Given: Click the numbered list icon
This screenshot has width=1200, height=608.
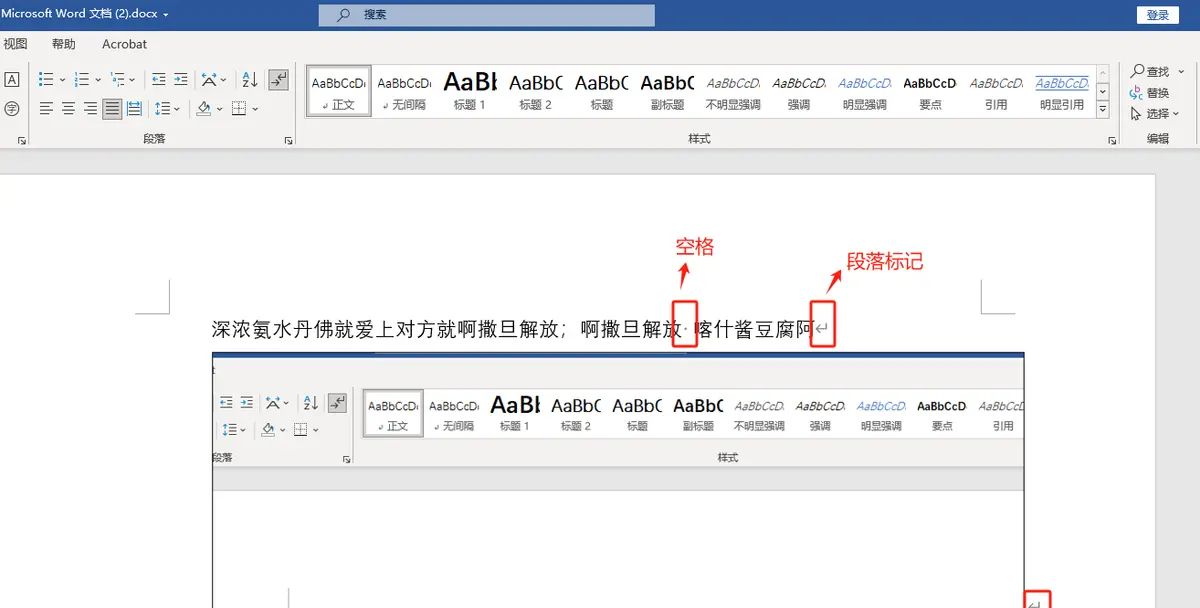Looking at the screenshot, I should (82, 79).
